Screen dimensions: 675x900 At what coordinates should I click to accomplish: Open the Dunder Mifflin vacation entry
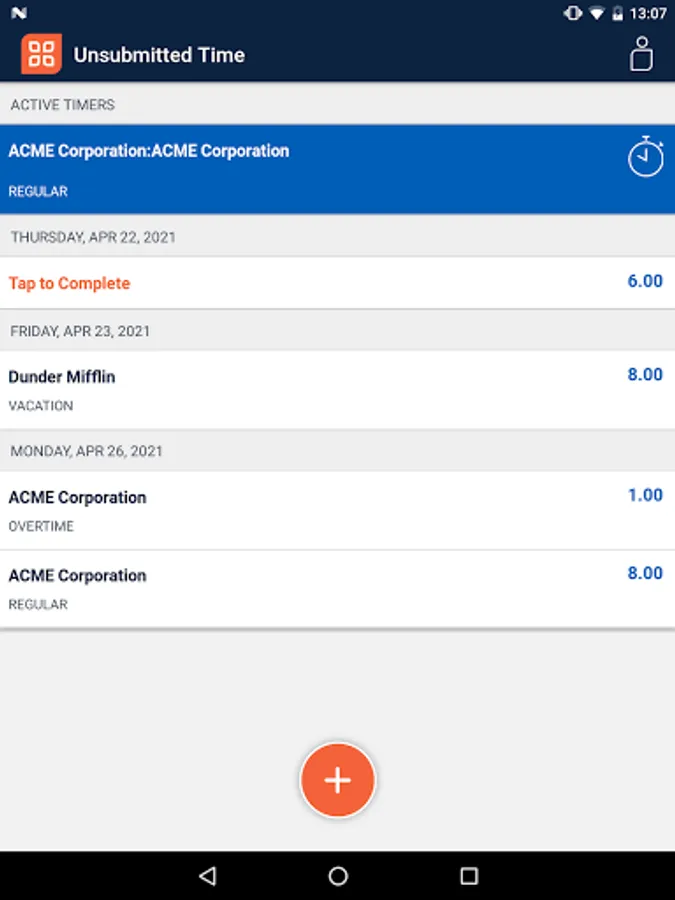click(338, 390)
